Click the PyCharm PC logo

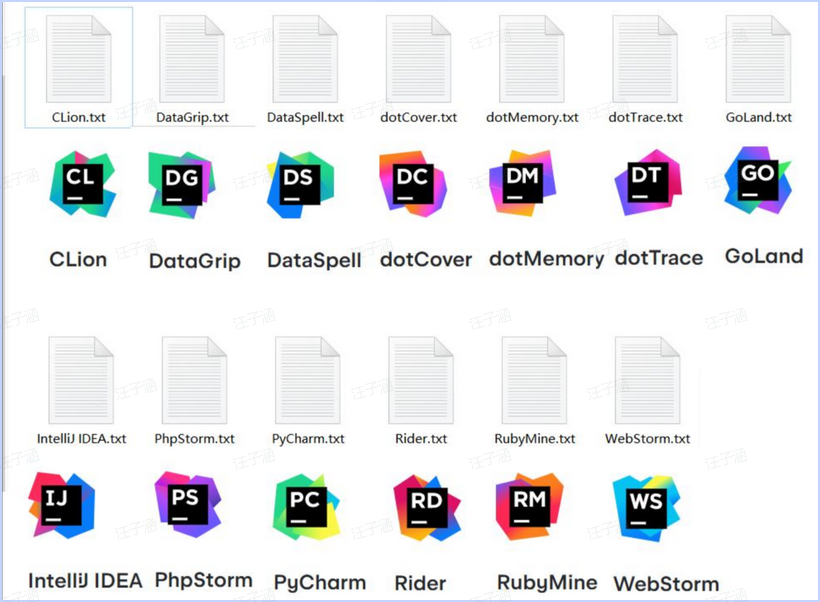click(306, 507)
